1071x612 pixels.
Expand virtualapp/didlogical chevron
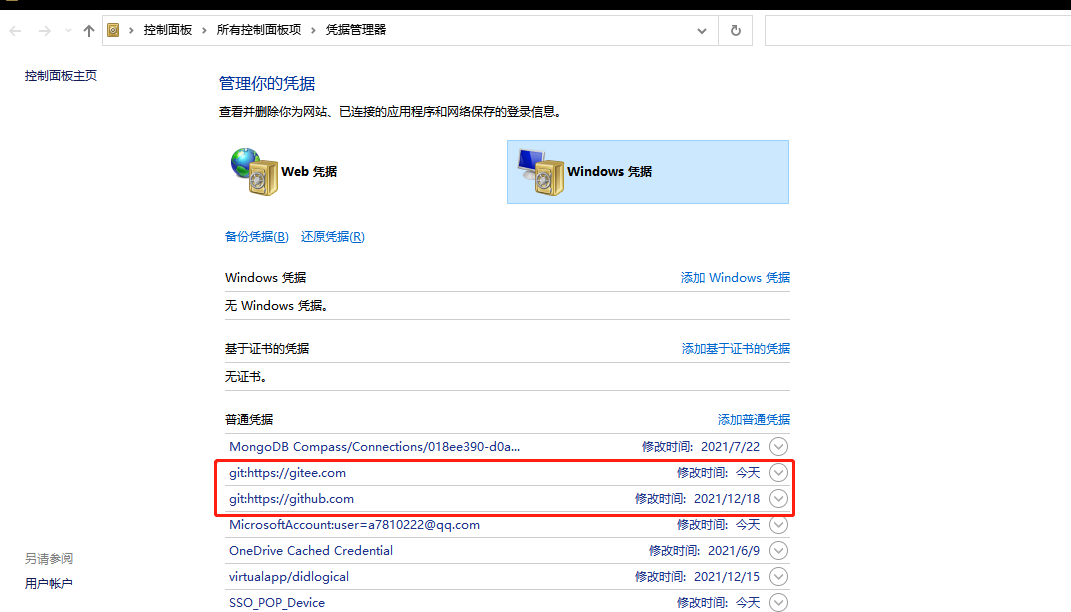pyautogui.click(x=778, y=576)
